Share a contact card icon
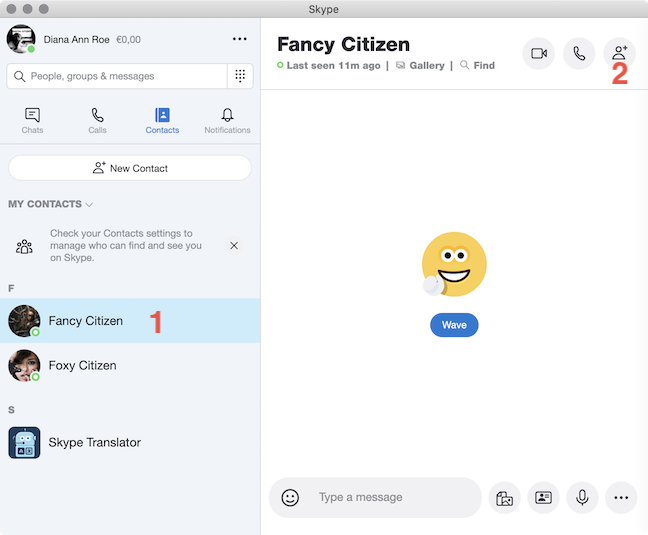 click(x=543, y=498)
